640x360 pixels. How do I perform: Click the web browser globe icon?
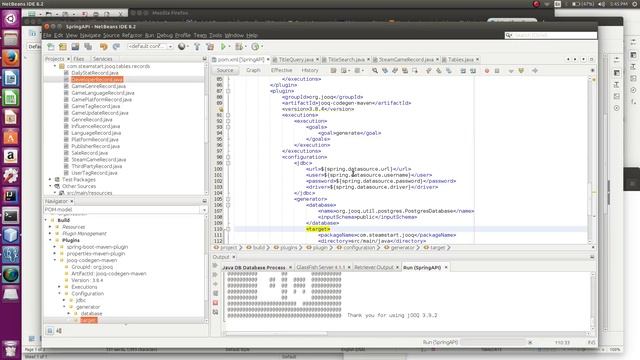(x=182, y=47)
